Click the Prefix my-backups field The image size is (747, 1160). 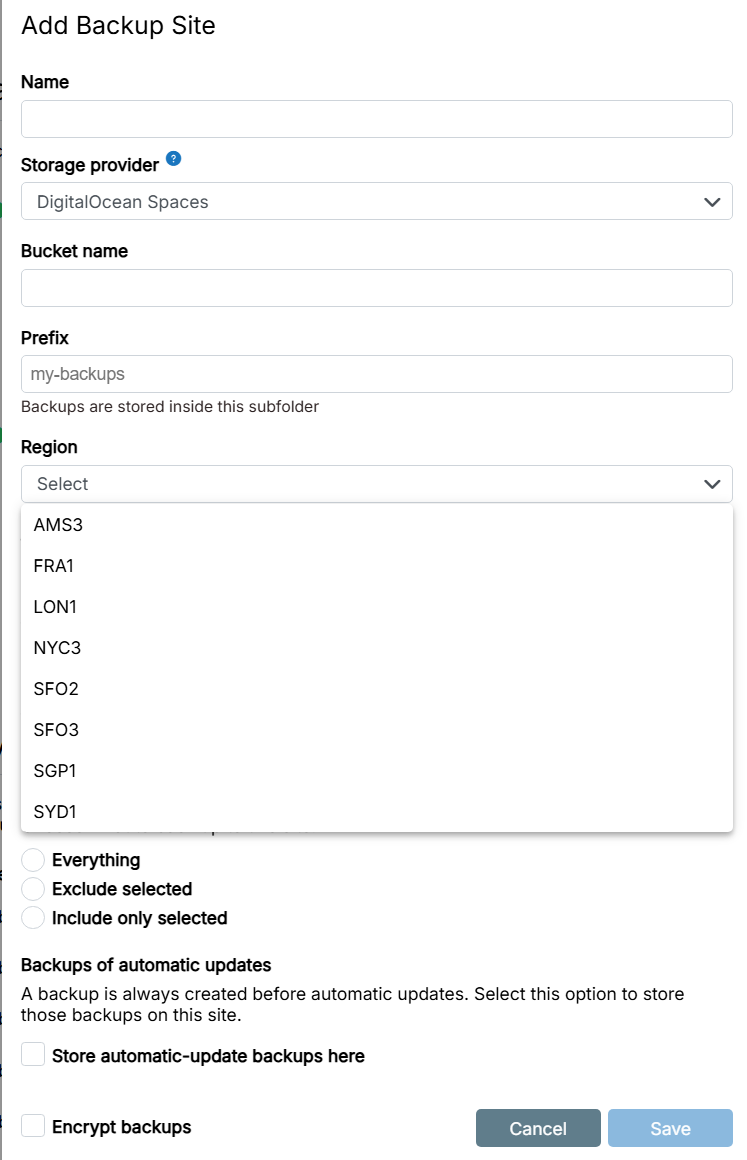pyautogui.click(x=376, y=374)
